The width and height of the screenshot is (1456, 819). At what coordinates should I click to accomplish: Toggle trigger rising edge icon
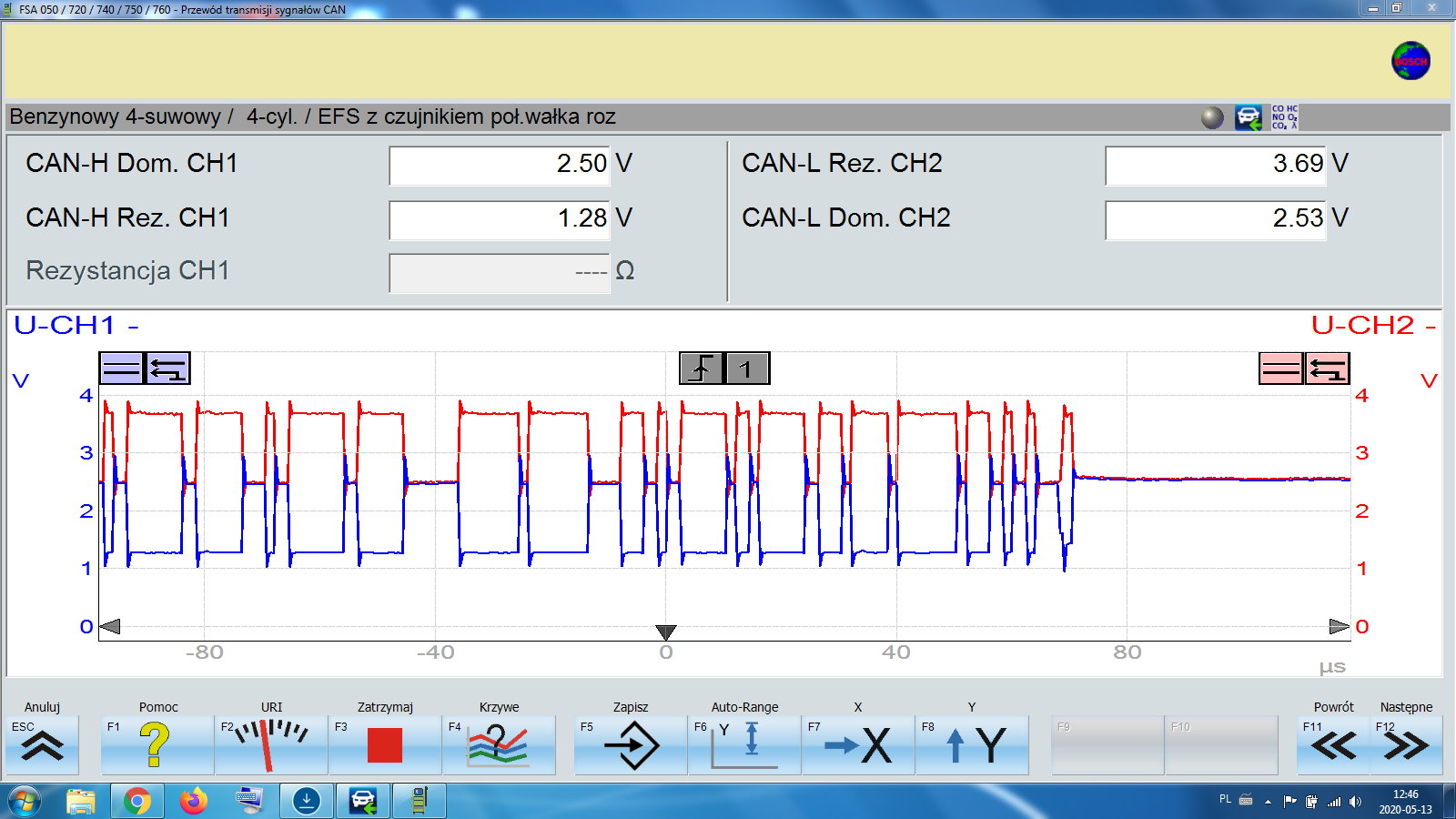click(x=702, y=369)
